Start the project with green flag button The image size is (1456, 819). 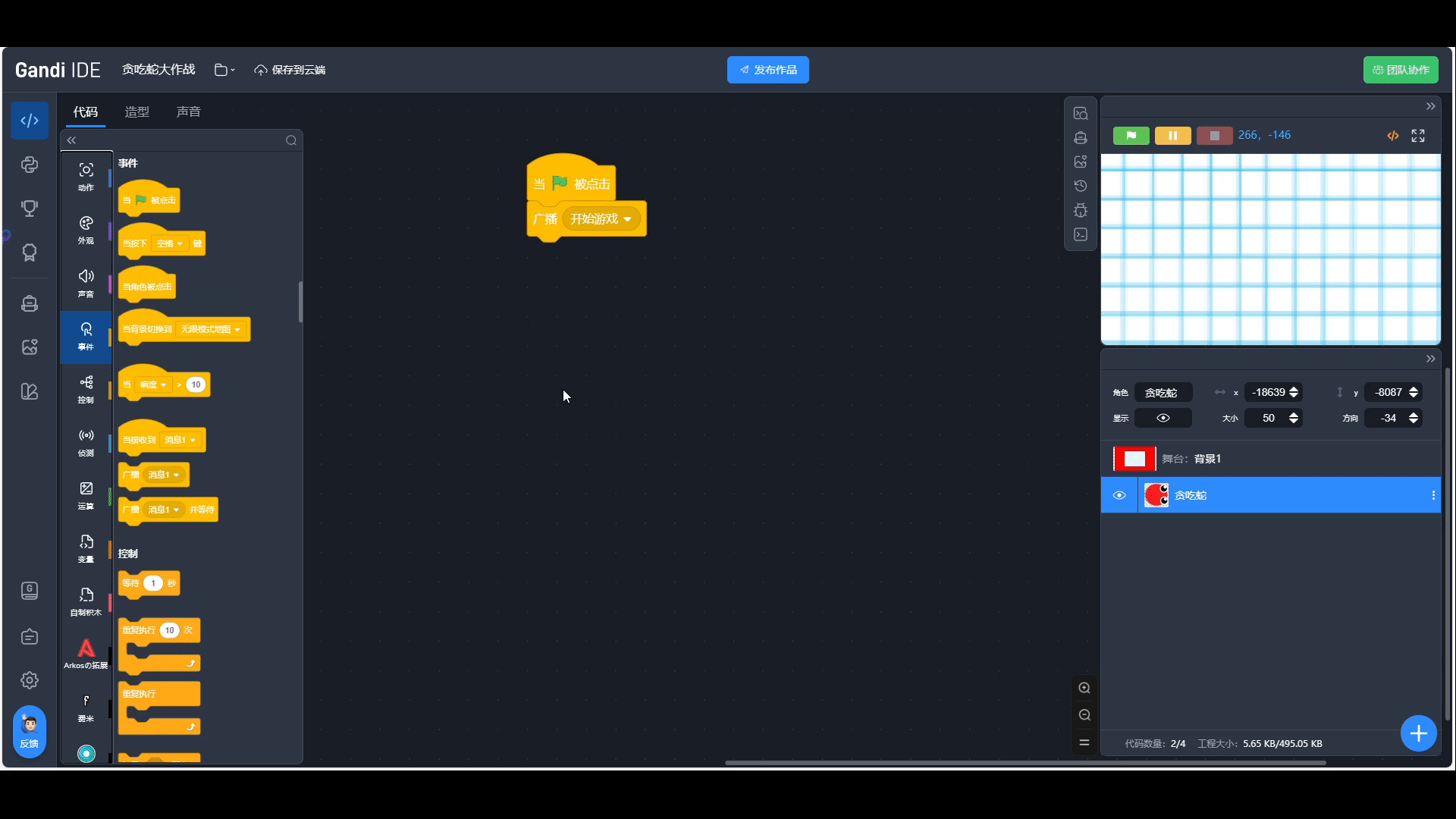pos(1131,136)
